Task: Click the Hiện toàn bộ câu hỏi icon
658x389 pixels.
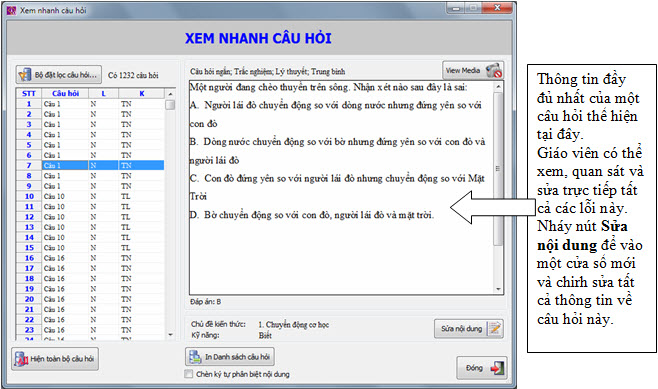Action: click(21, 359)
